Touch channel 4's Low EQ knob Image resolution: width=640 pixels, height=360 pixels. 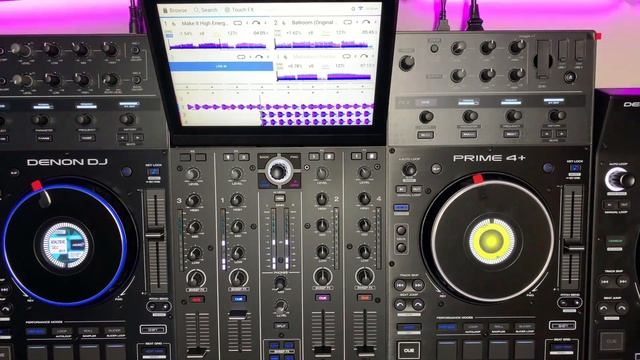tap(364, 252)
